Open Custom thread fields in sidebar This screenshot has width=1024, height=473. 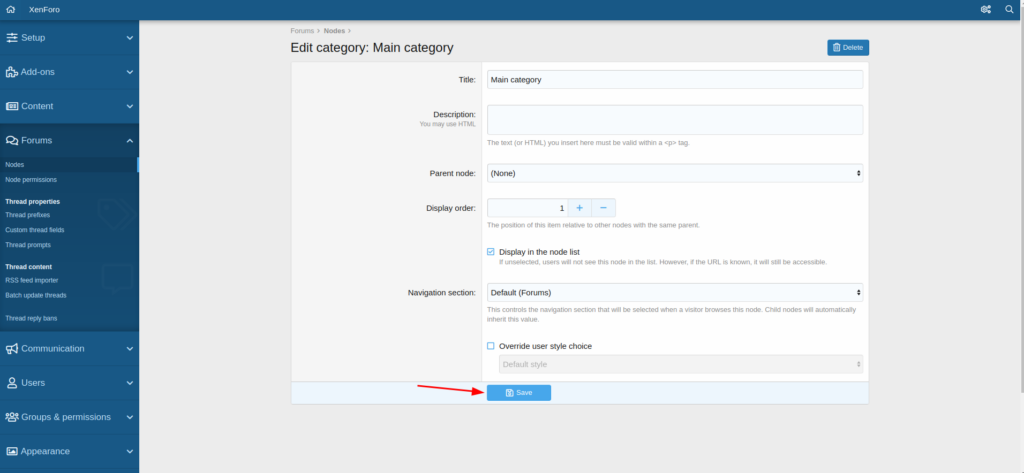pyautogui.click(x=35, y=230)
